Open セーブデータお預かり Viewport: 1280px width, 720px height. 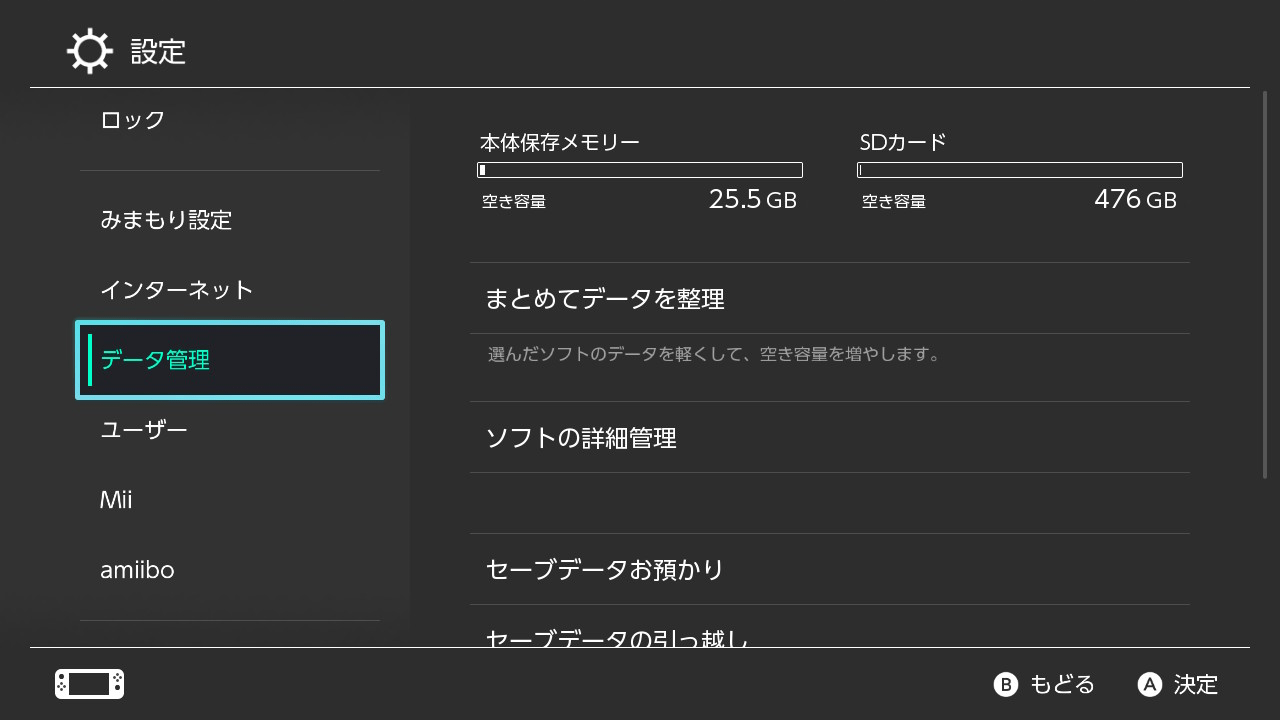pyautogui.click(x=830, y=569)
